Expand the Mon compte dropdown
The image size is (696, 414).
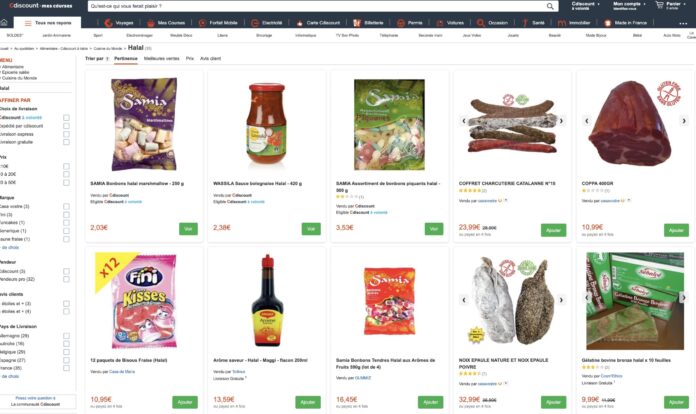(x=629, y=5)
